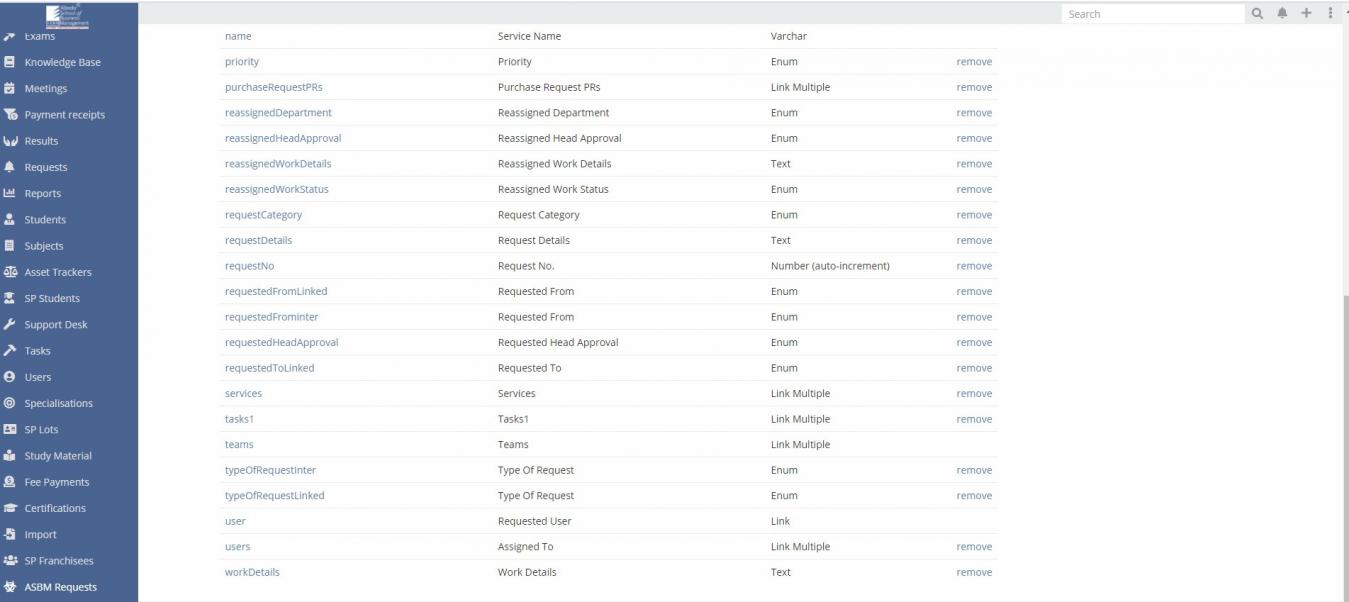Open the three-dot menu at top right

1330,14
